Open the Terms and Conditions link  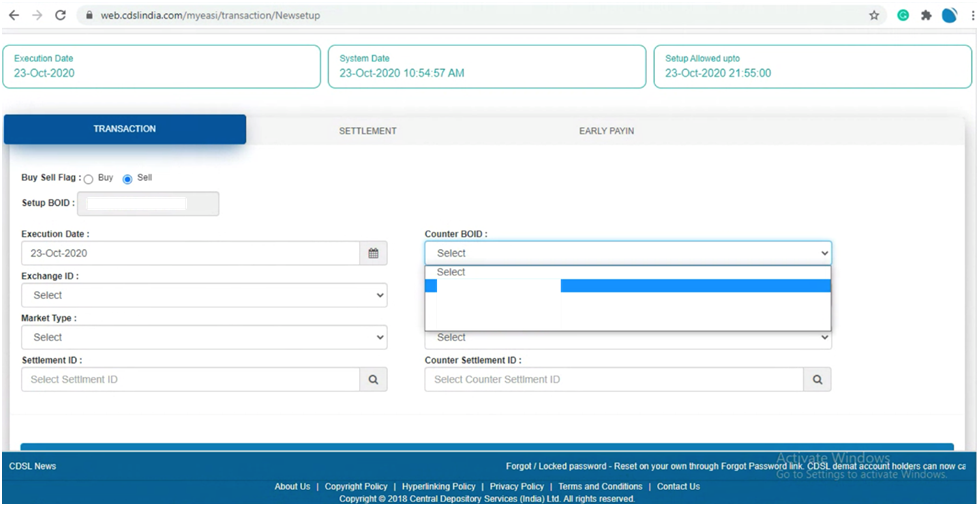pos(600,487)
